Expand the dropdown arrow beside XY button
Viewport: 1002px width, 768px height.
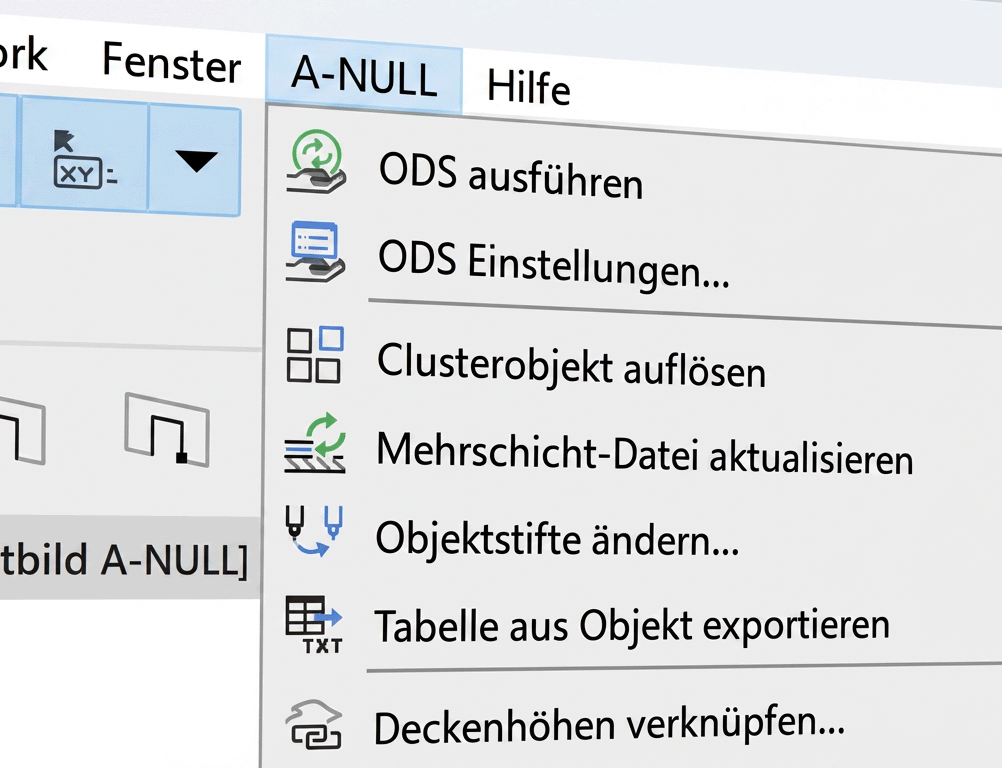[195, 160]
